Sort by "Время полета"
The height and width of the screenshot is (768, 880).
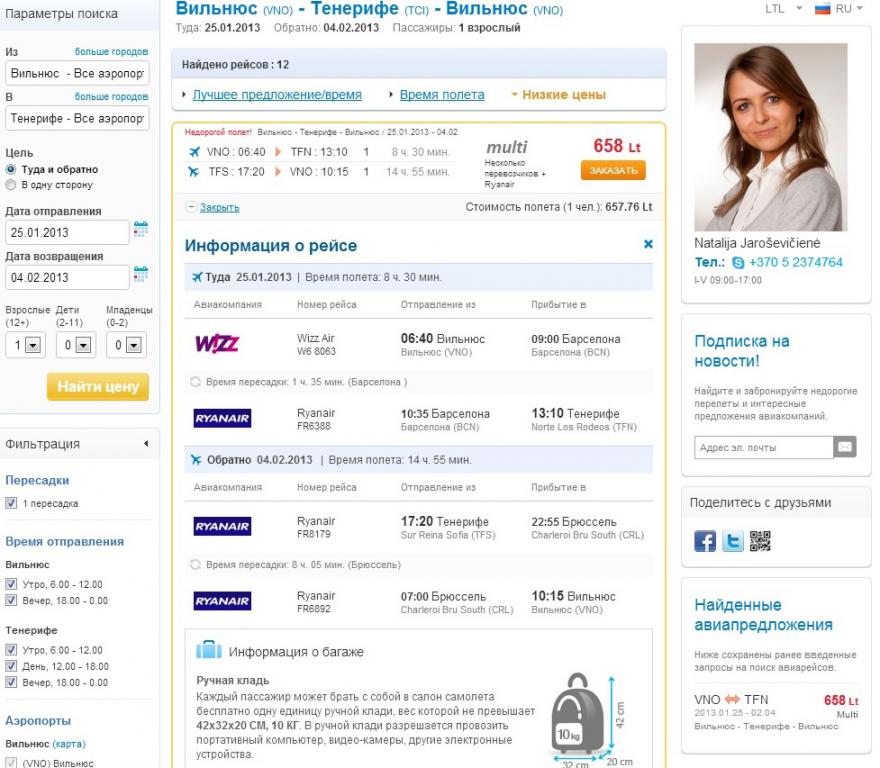(442, 95)
